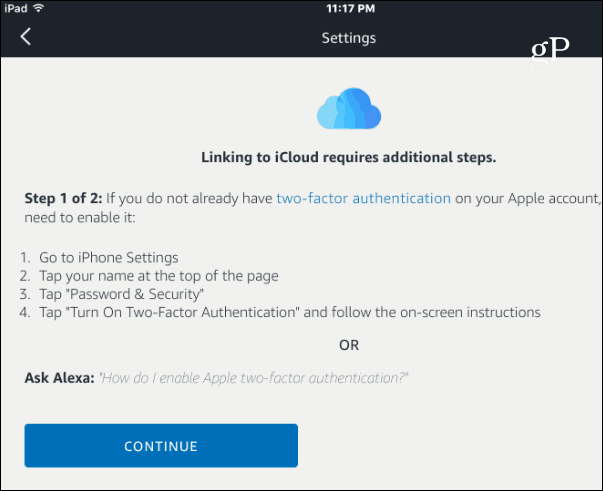Tap step 'Go to iPhone Settings'

click(x=108, y=258)
